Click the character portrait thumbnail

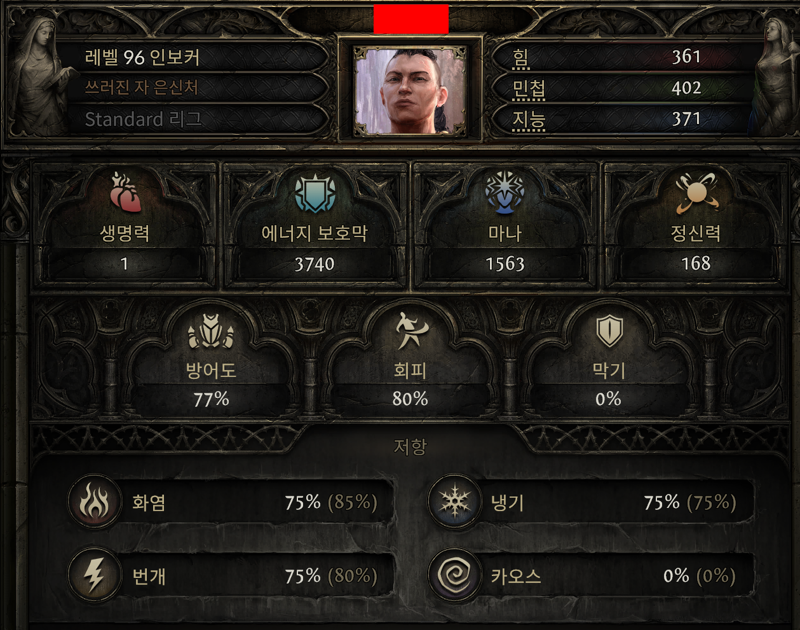tap(410, 91)
